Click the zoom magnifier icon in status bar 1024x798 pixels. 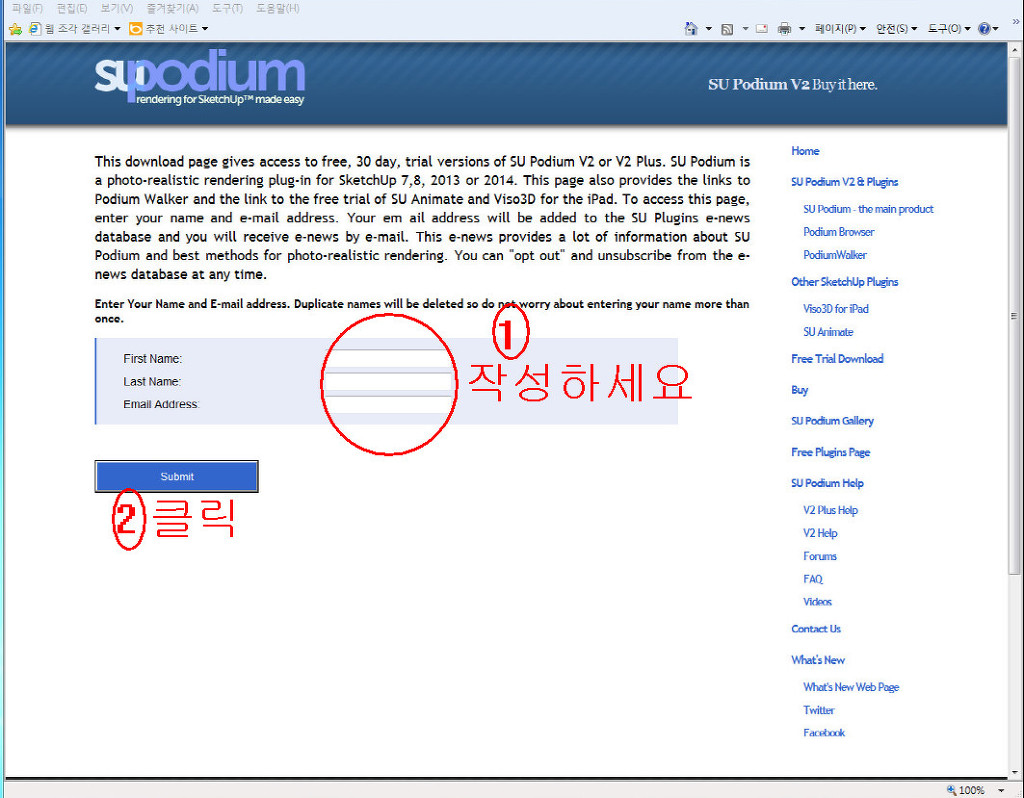tap(951, 790)
